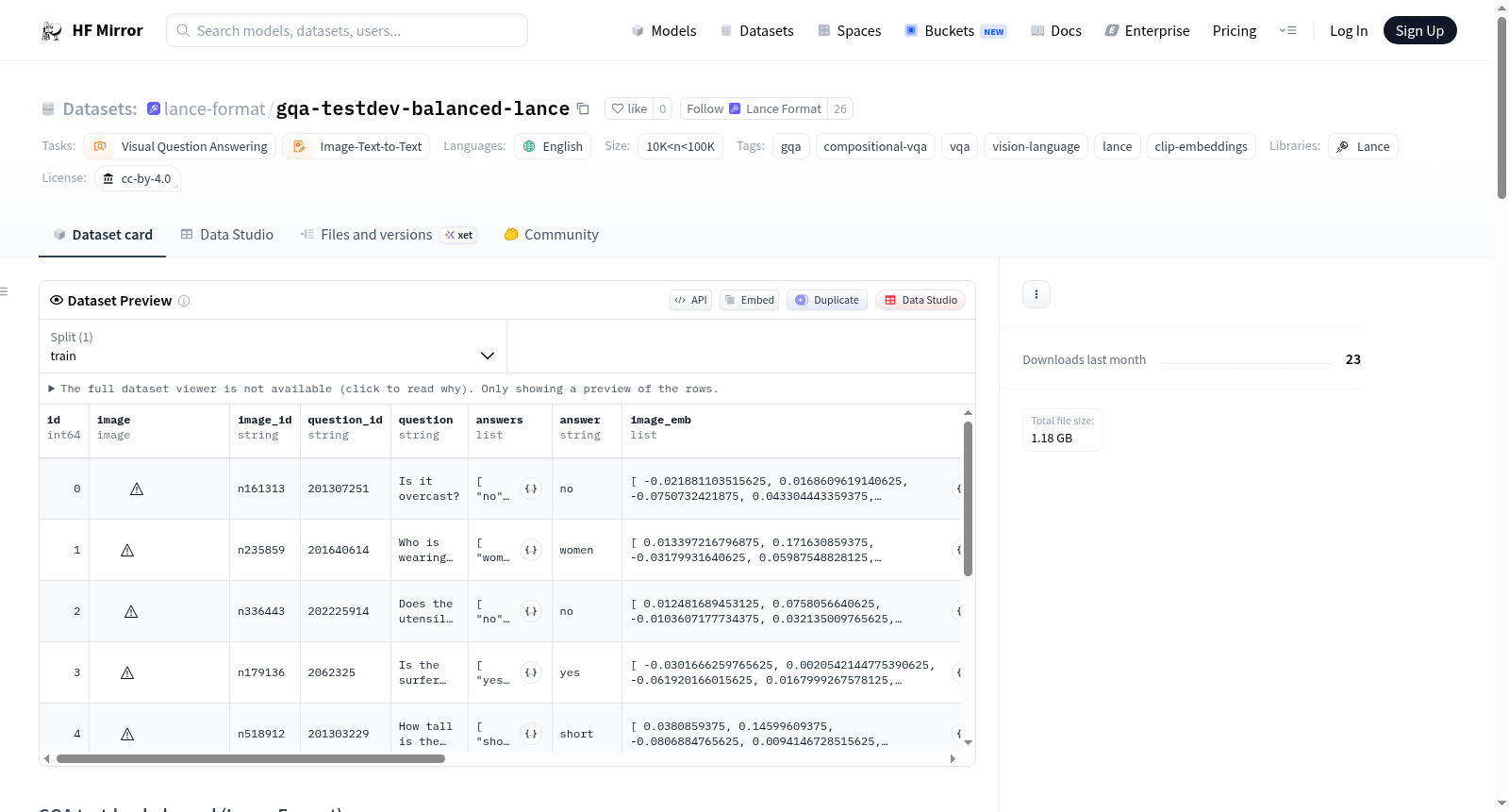Viewport: 1509px width, 812px height.
Task: Switch to the Dataset card tab
Action: pos(102,235)
